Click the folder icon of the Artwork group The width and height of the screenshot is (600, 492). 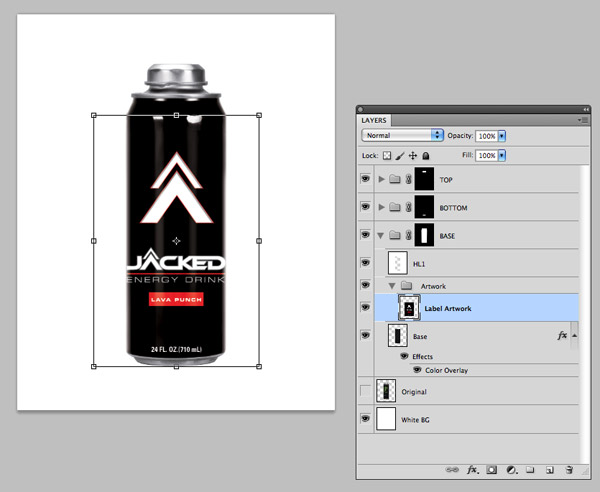(406, 286)
